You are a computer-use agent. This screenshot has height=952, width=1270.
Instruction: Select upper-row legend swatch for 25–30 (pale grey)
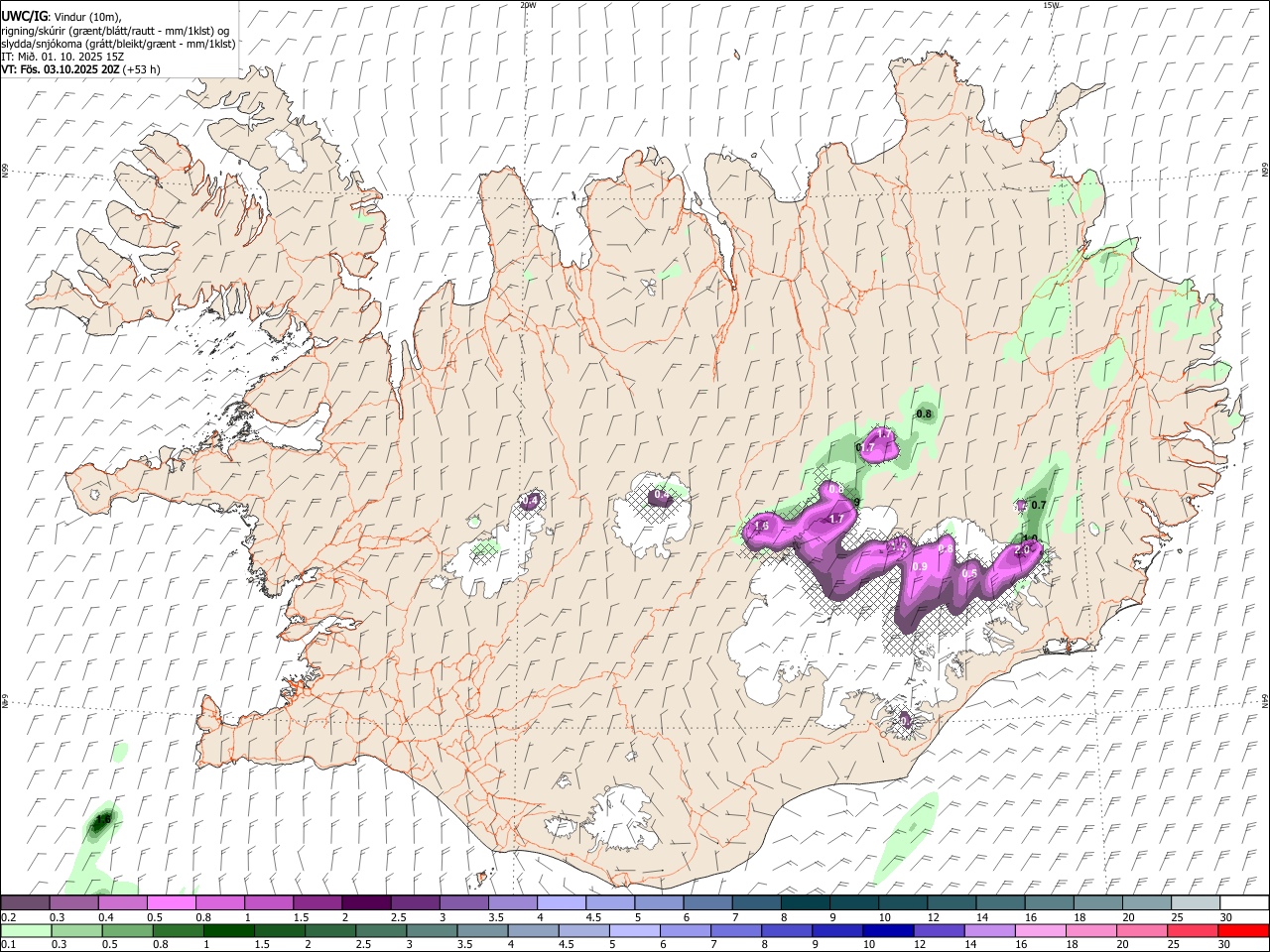pos(1194,903)
